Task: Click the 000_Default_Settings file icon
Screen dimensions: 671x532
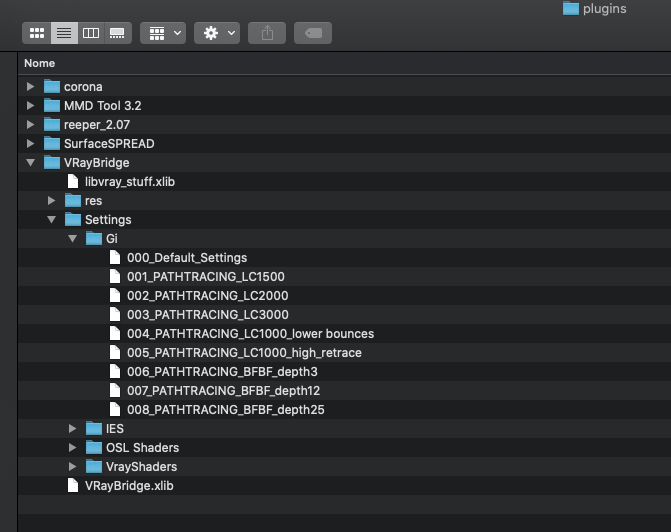Action: click(115, 257)
